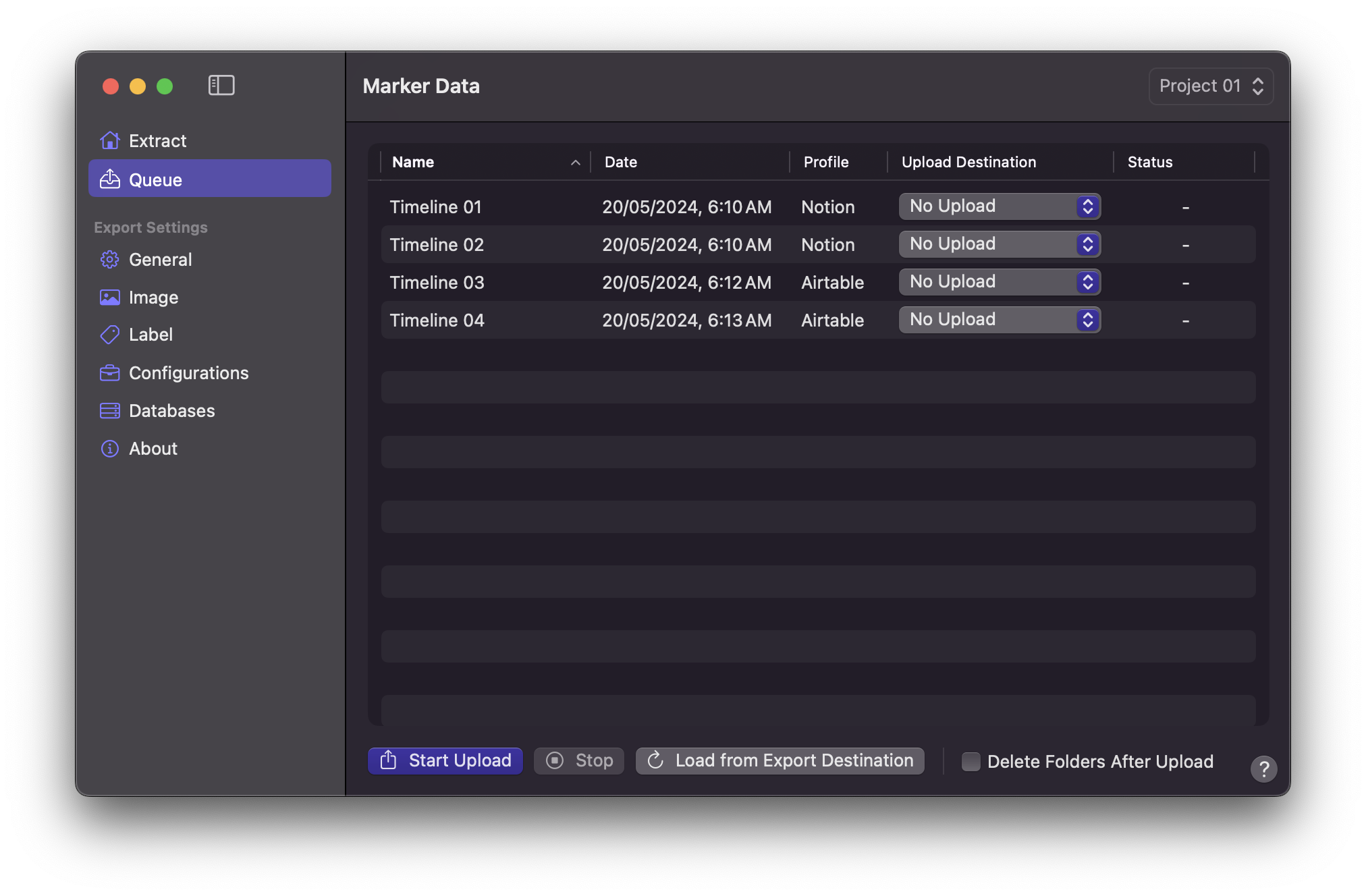The width and height of the screenshot is (1366, 896).
Task: Toggle the sidebar visibility icon
Action: [x=221, y=85]
